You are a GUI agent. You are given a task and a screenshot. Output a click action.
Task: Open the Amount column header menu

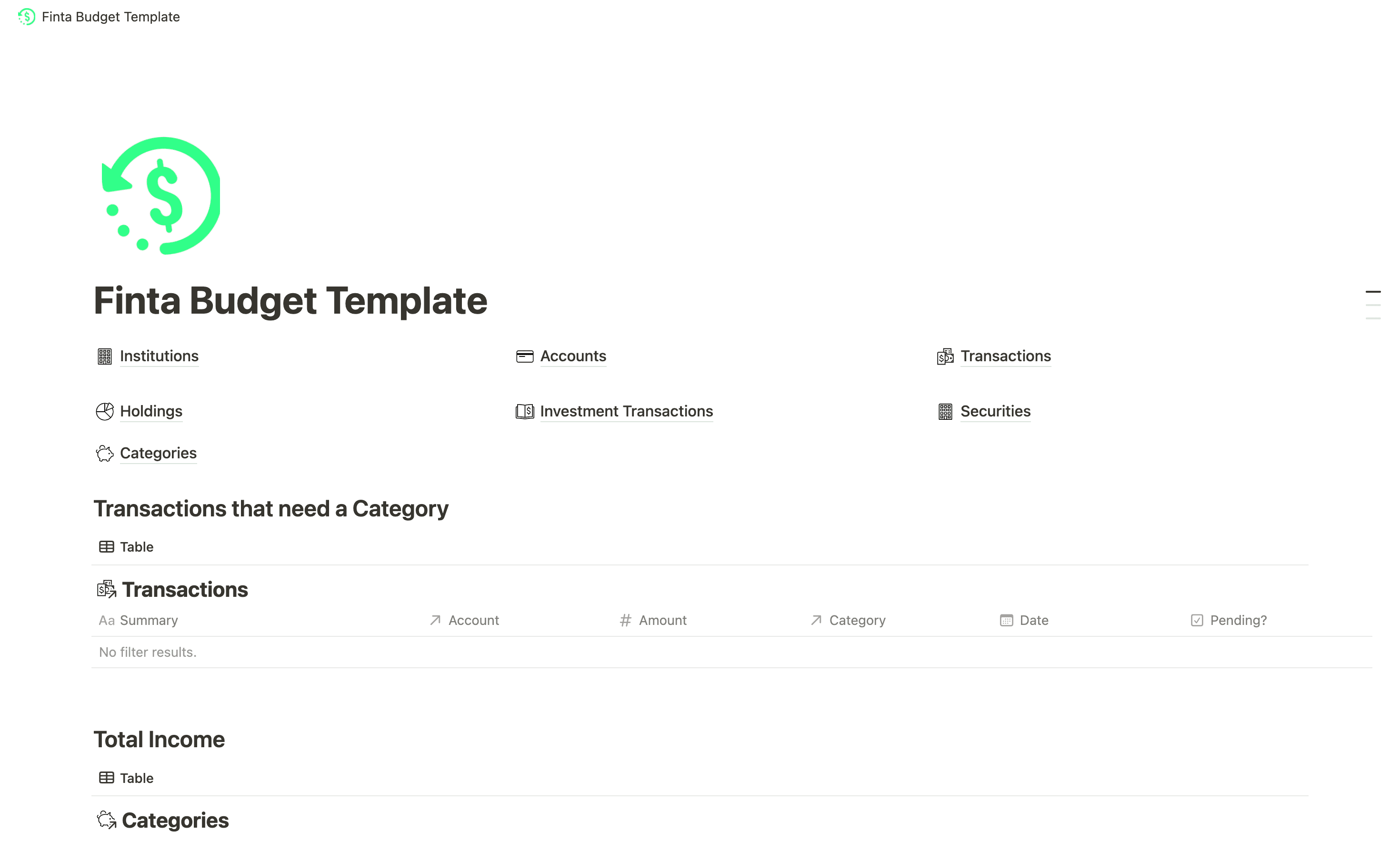pos(662,620)
